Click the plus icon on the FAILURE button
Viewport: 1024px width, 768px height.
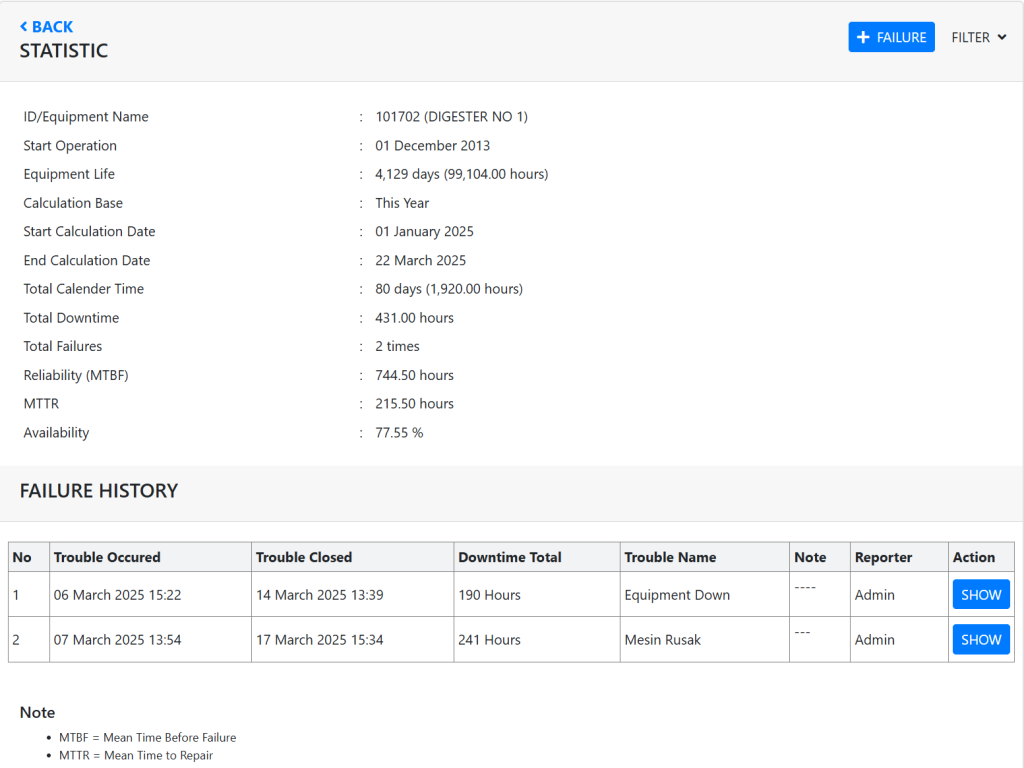[864, 37]
